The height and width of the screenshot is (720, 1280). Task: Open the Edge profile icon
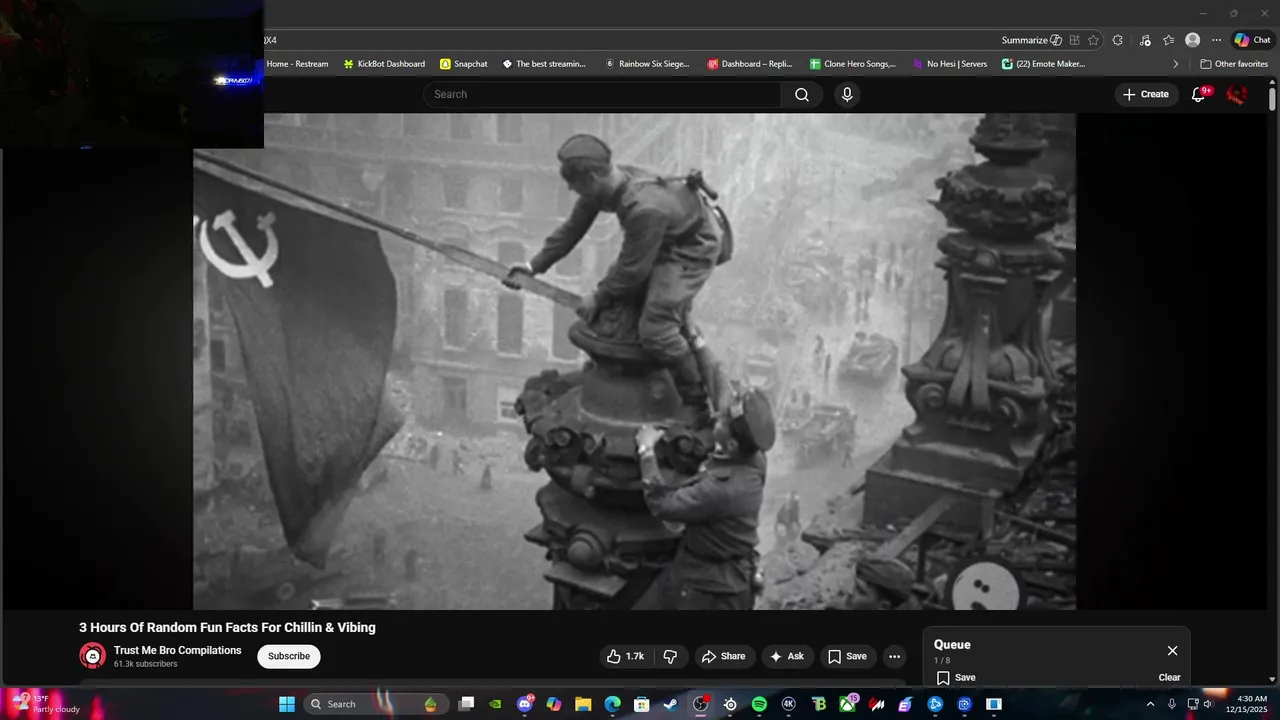pyautogui.click(x=1192, y=40)
